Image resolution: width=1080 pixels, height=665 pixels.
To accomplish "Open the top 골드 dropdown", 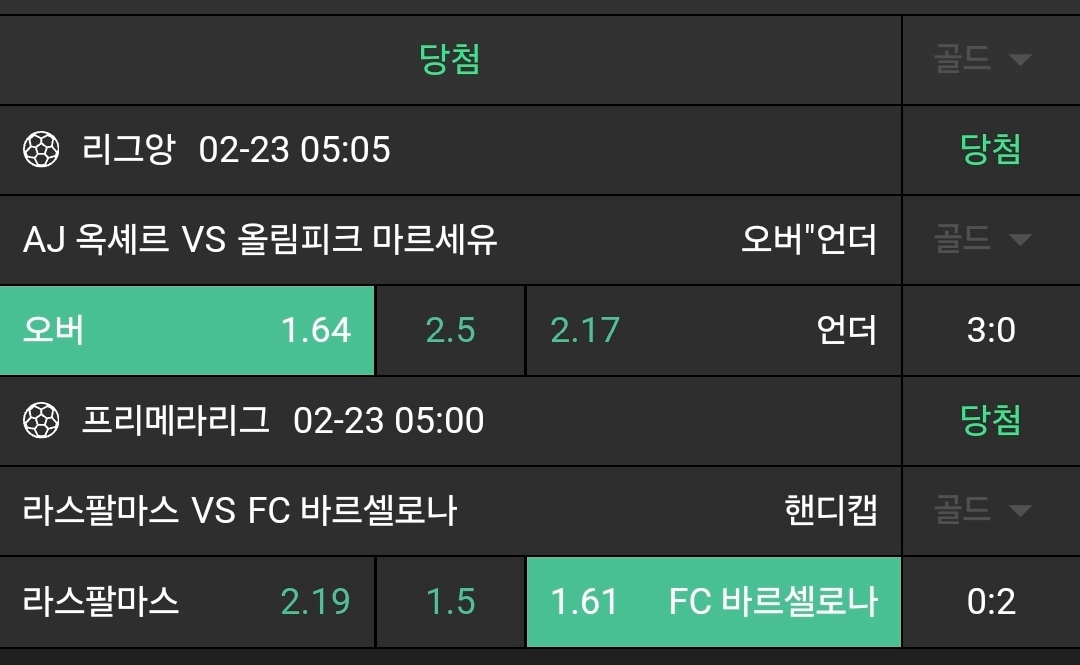I will (990, 59).
